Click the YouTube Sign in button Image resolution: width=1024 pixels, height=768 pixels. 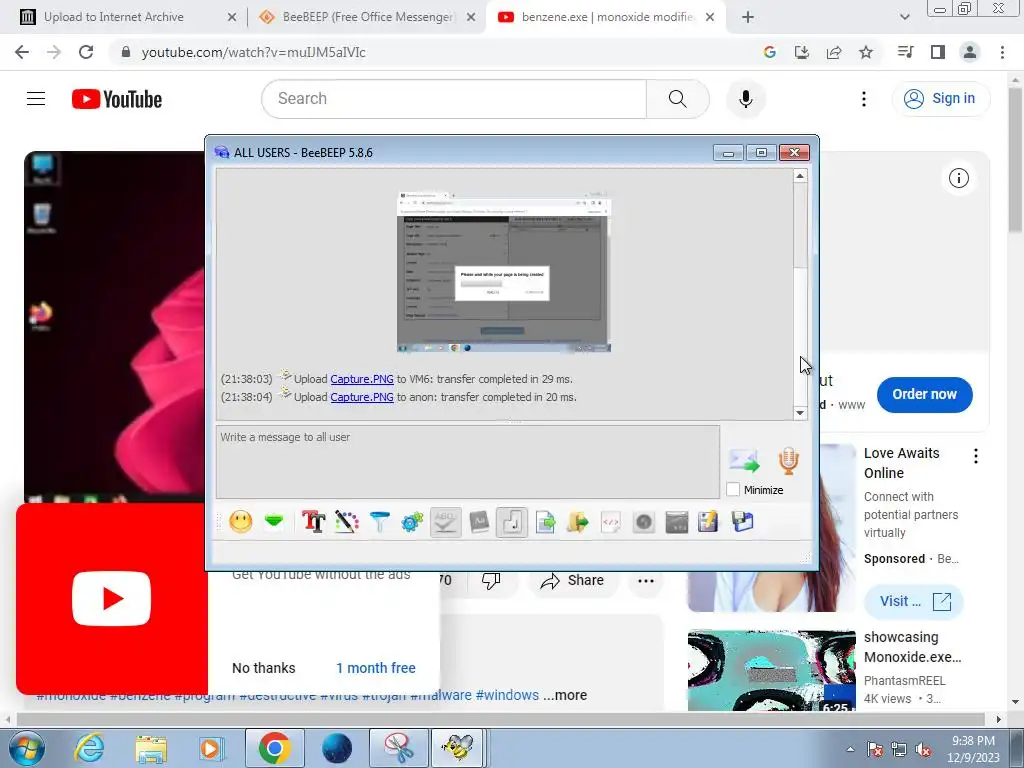tap(941, 99)
